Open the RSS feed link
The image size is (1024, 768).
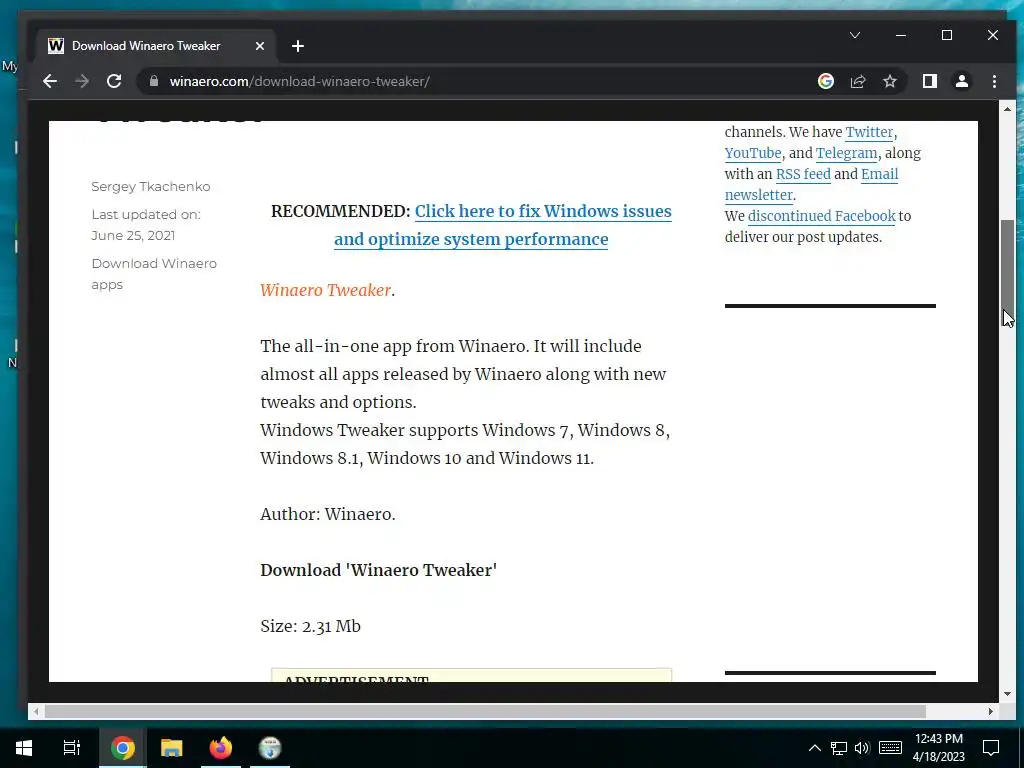[803, 174]
